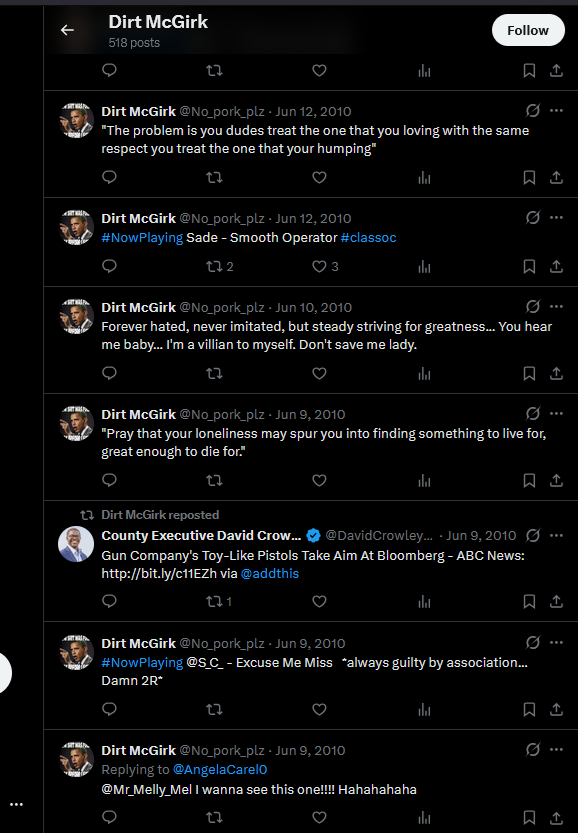Open more menu on Jun 10 post
Viewport: 578px width, 833px height.
pos(556,307)
